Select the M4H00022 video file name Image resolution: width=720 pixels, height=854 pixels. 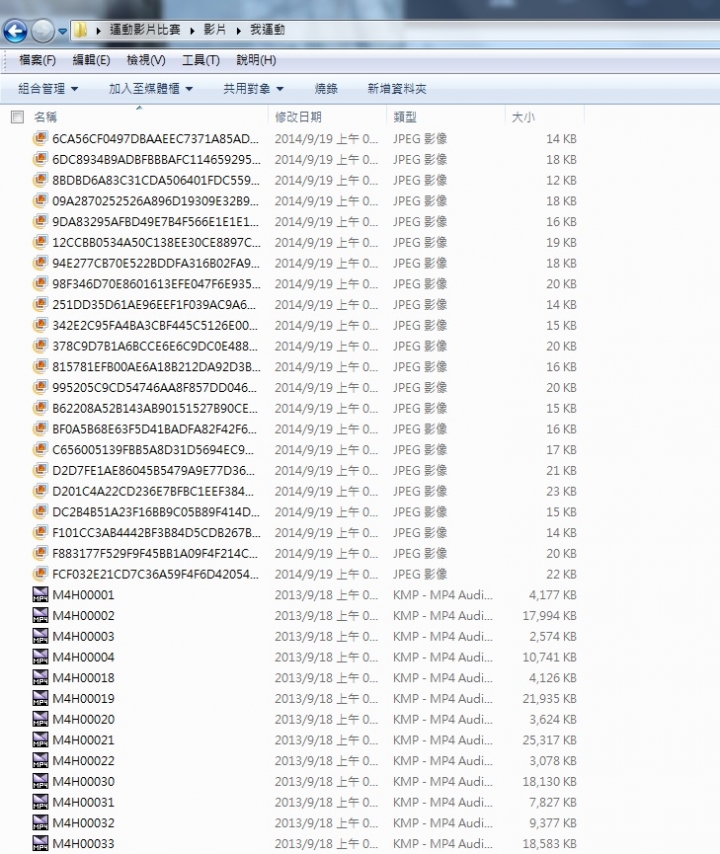[x=83, y=761]
